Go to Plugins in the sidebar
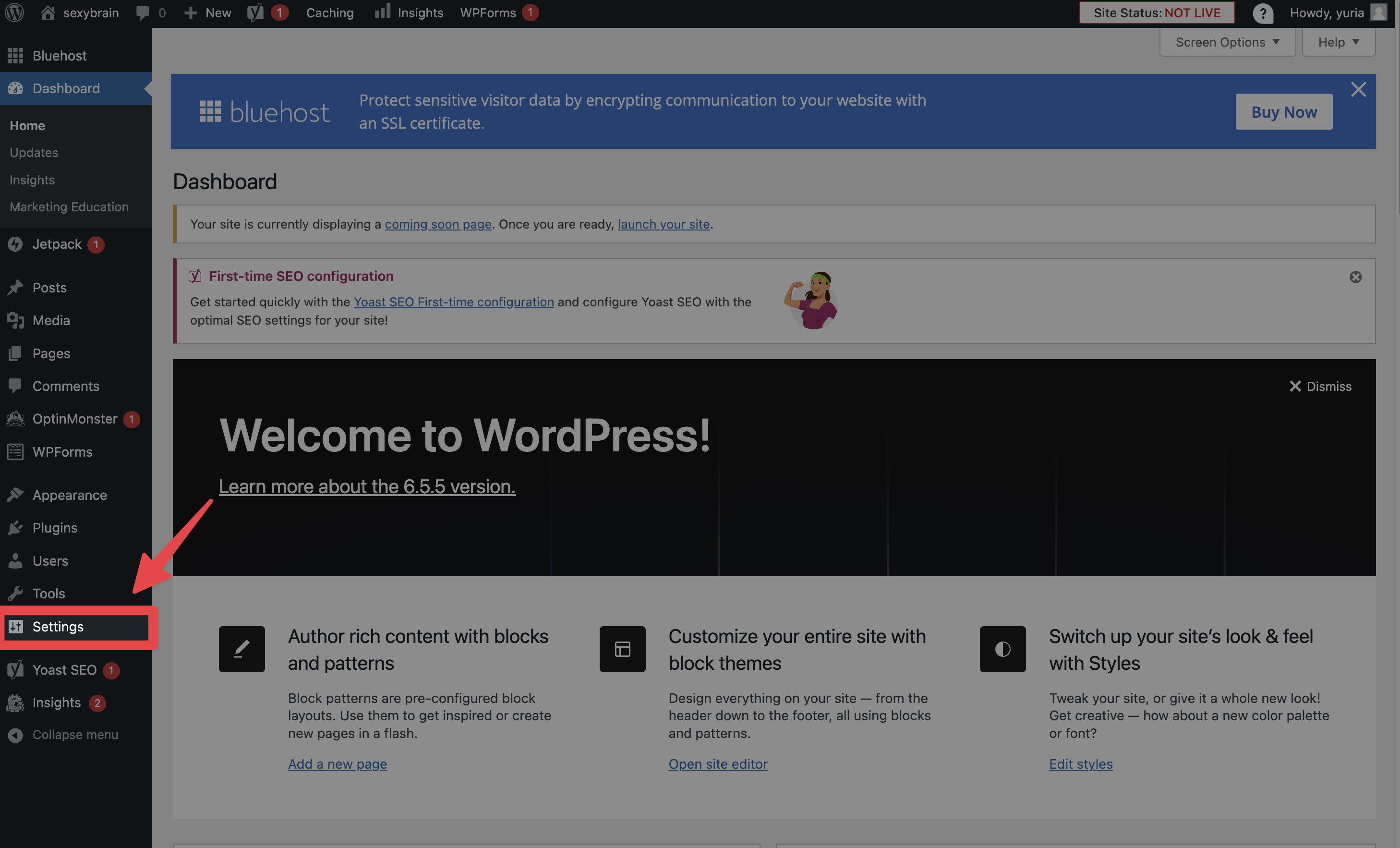This screenshot has width=1400, height=848. [55, 527]
